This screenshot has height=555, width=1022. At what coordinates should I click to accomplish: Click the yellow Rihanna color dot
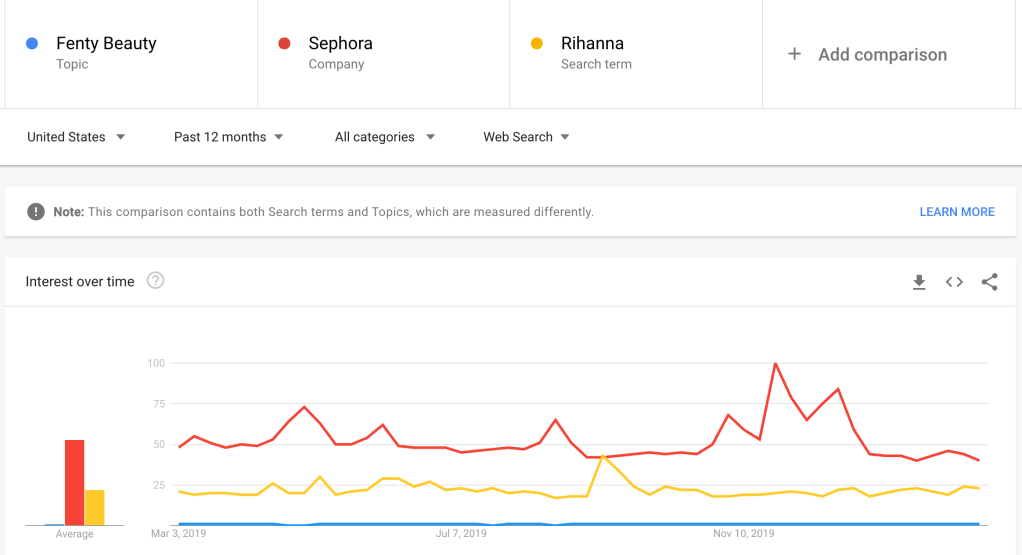coord(537,43)
